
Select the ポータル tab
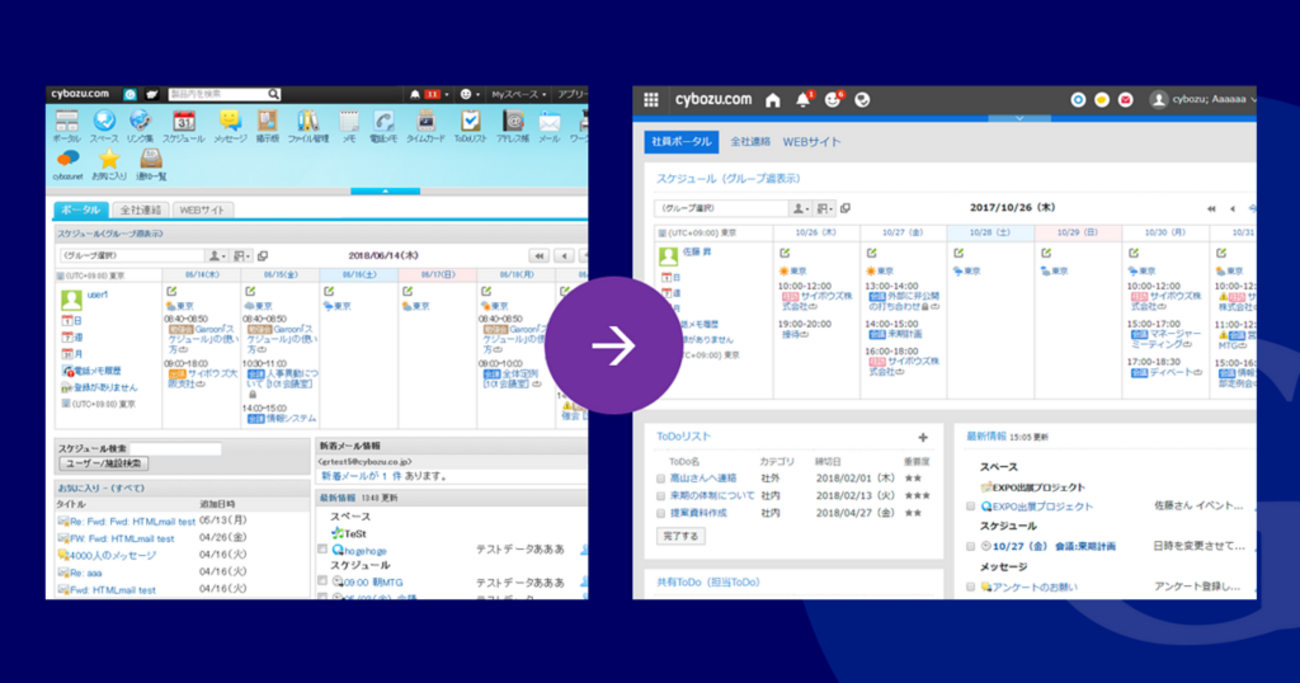pyautogui.click(x=80, y=210)
